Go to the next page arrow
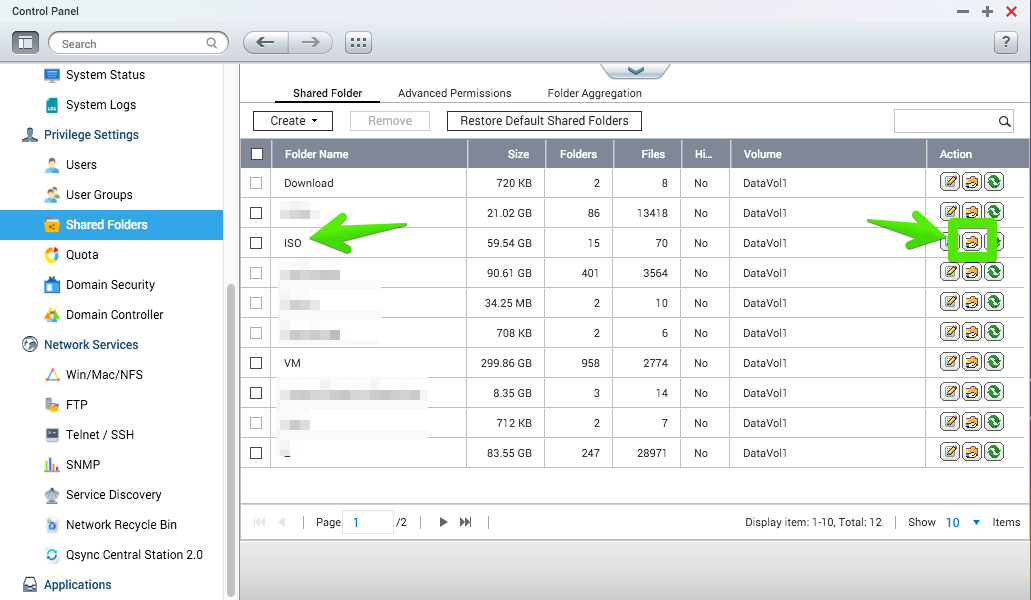 [443, 522]
